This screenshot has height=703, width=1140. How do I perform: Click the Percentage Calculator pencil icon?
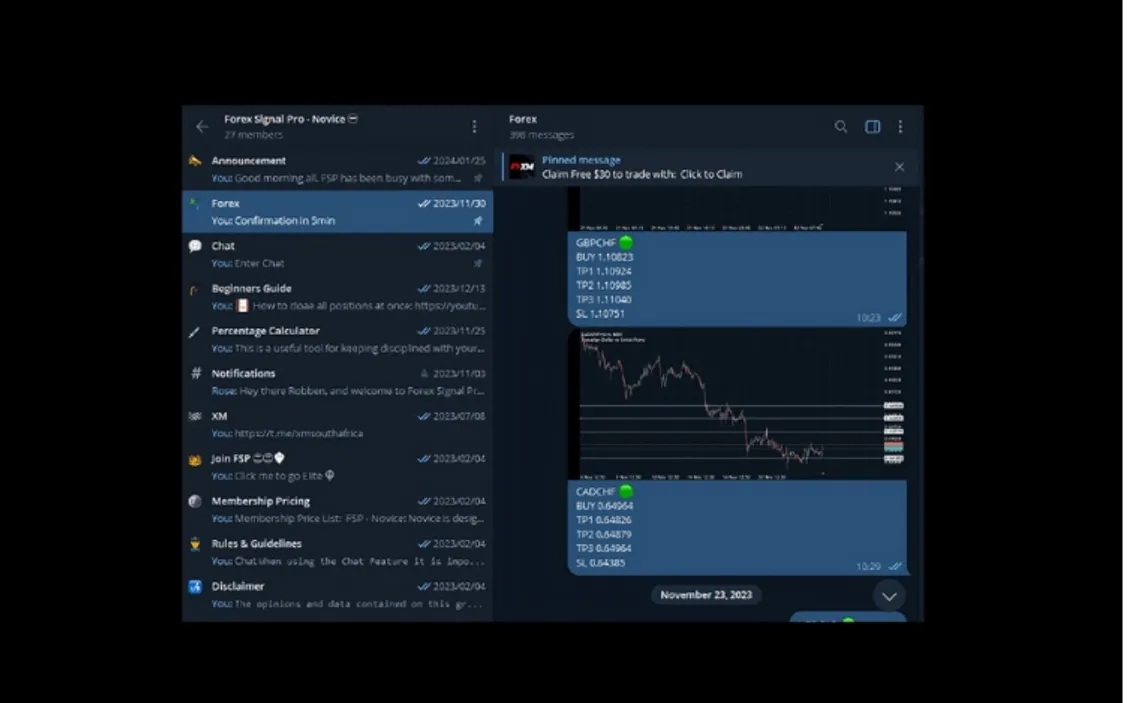point(194,332)
